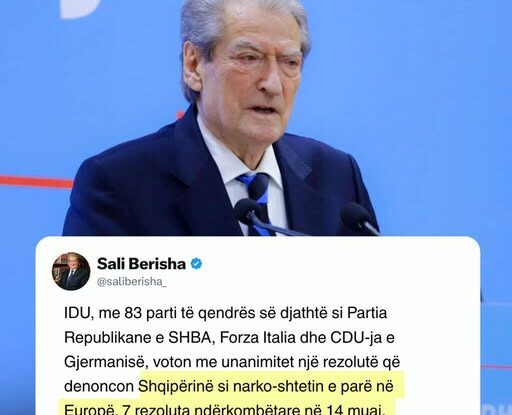Click the tweet line starting with 'IDU, me 83 parti'
The height and width of the screenshot is (415, 512).
click(226, 313)
